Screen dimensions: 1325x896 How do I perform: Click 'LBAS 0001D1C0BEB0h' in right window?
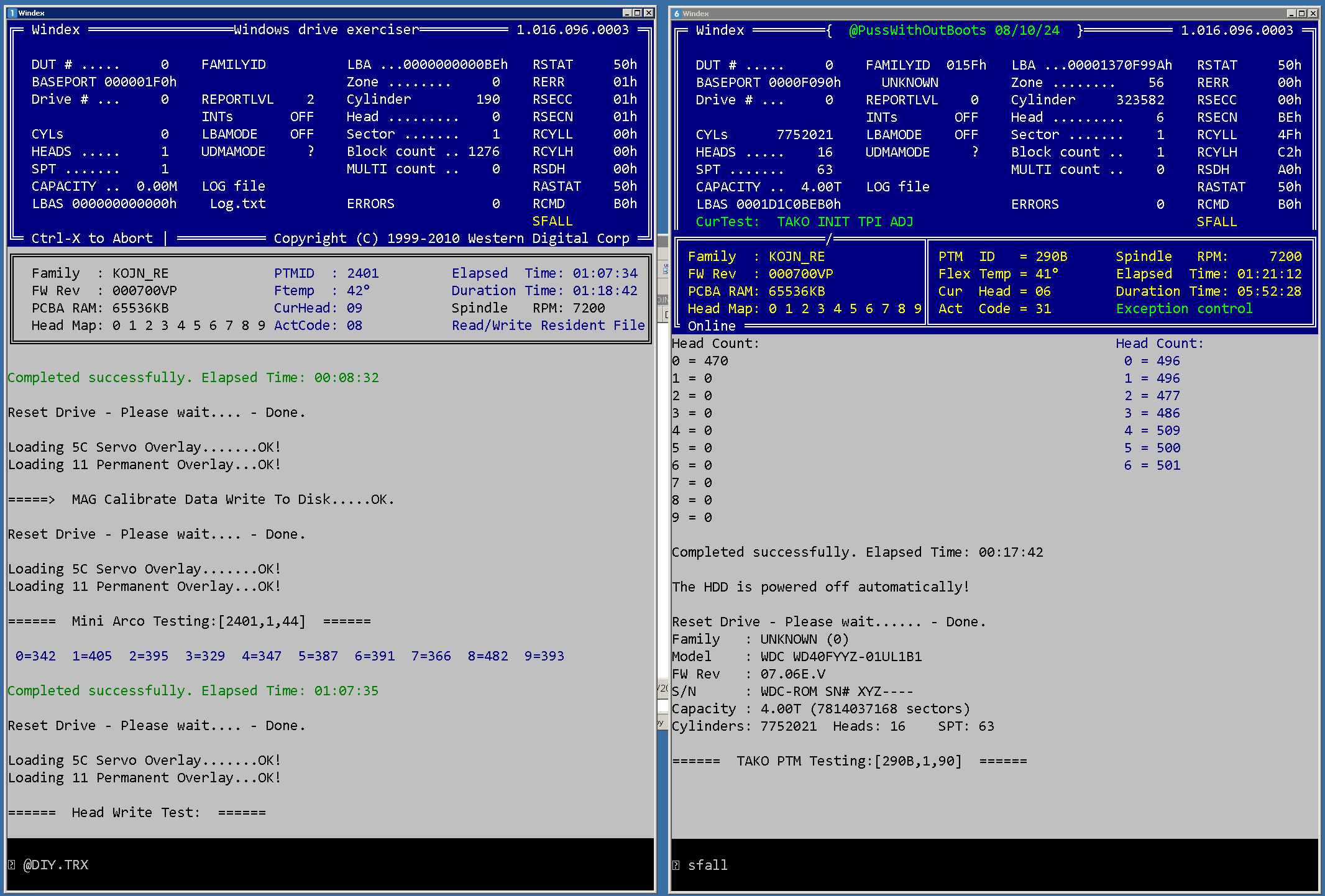click(x=769, y=204)
